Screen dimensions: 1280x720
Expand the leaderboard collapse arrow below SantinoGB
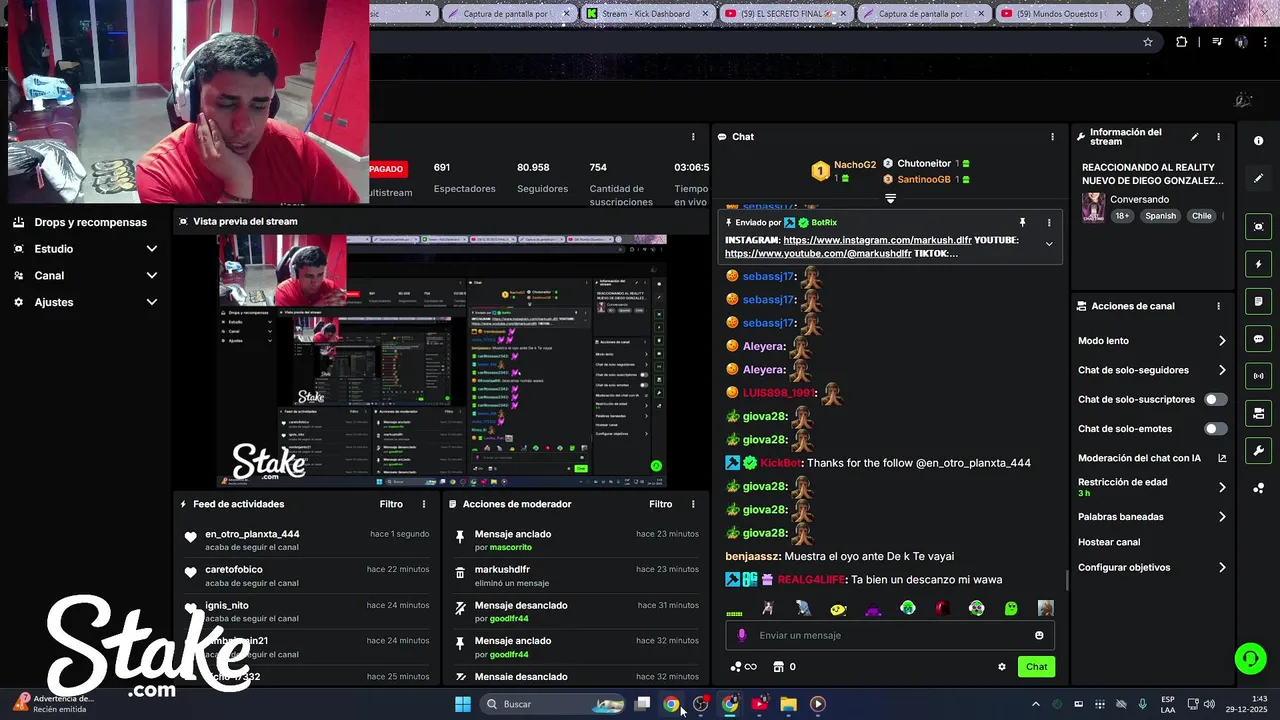890,198
